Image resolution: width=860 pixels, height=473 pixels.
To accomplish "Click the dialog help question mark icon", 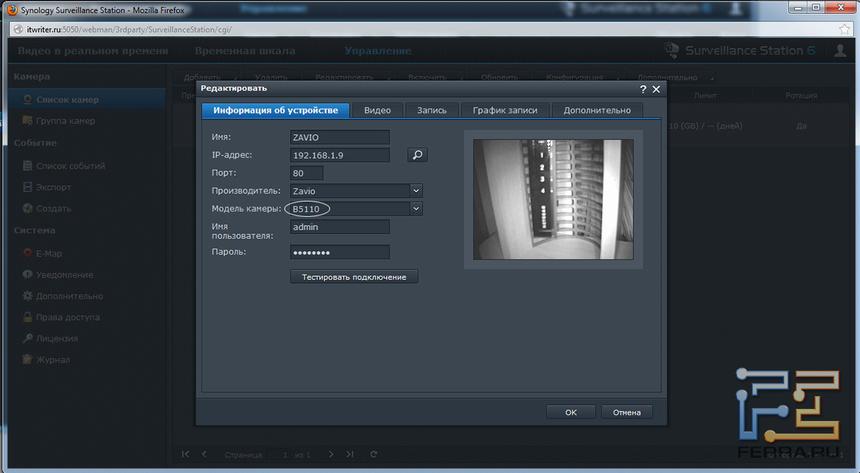I will point(643,89).
